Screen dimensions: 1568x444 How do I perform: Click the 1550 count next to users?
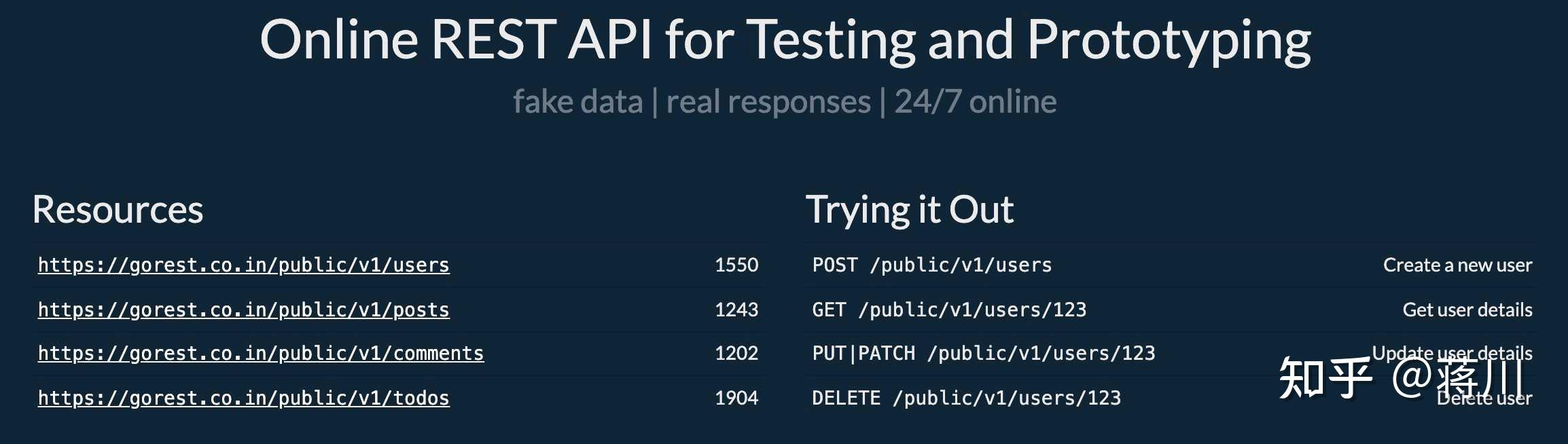(736, 265)
